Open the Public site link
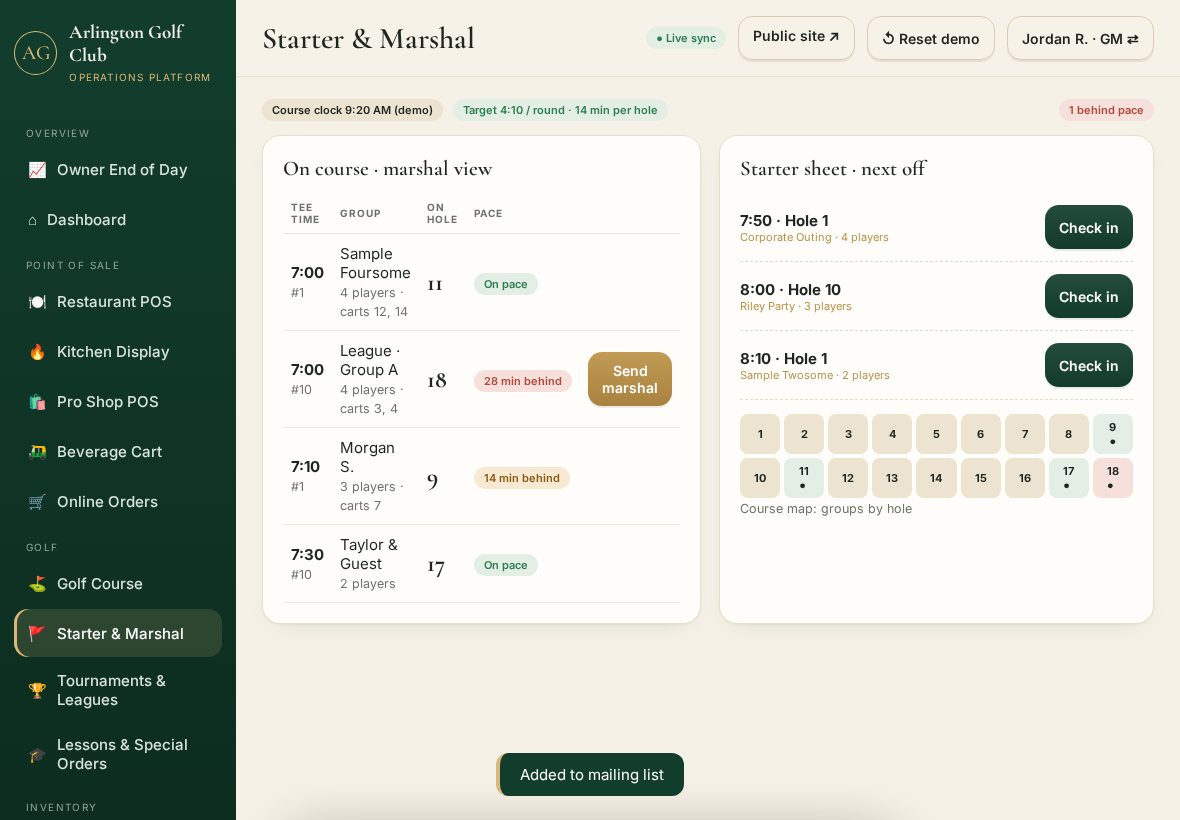 point(796,38)
